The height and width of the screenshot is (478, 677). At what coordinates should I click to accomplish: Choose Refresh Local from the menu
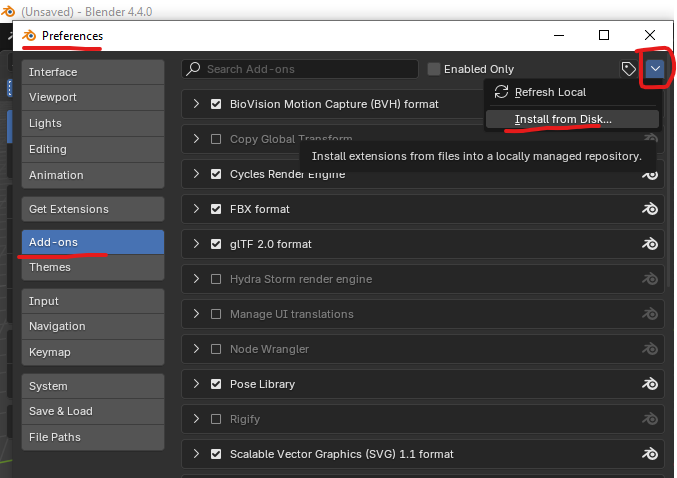[x=549, y=92]
